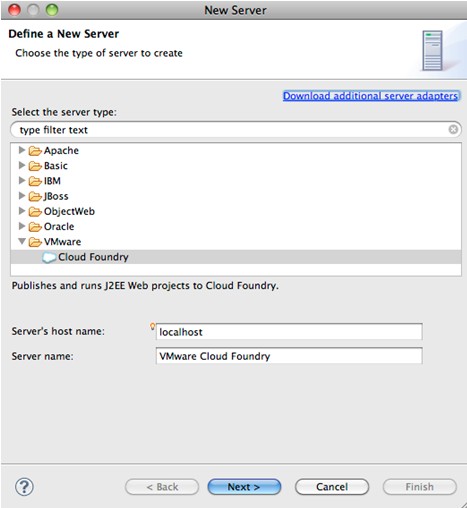Image resolution: width=467 pixels, height=508 pixels.
Task: Open Download additional server adapters link
Action: point(371,96)
